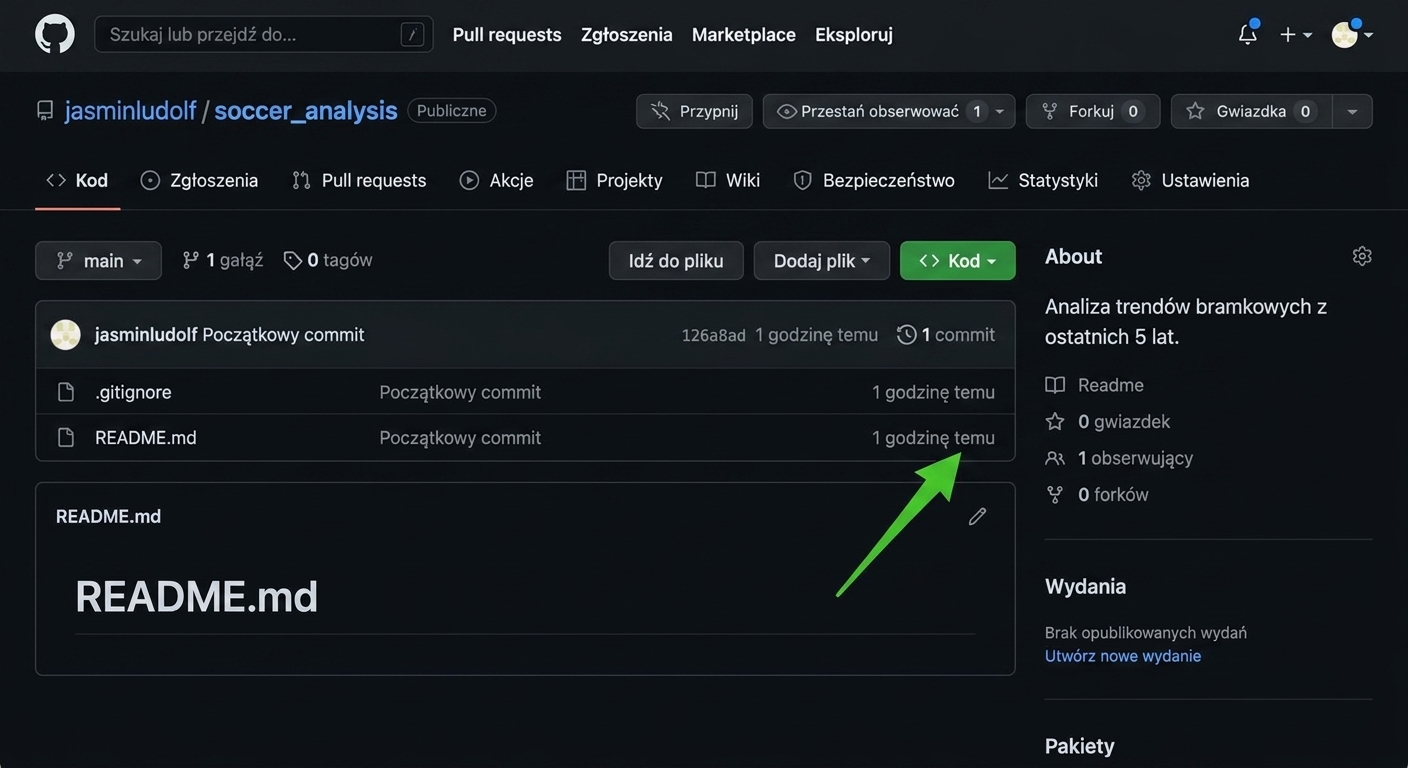Click the .gitignore file icon
This screenshot has width=1408, height=768.
point(66,392)
